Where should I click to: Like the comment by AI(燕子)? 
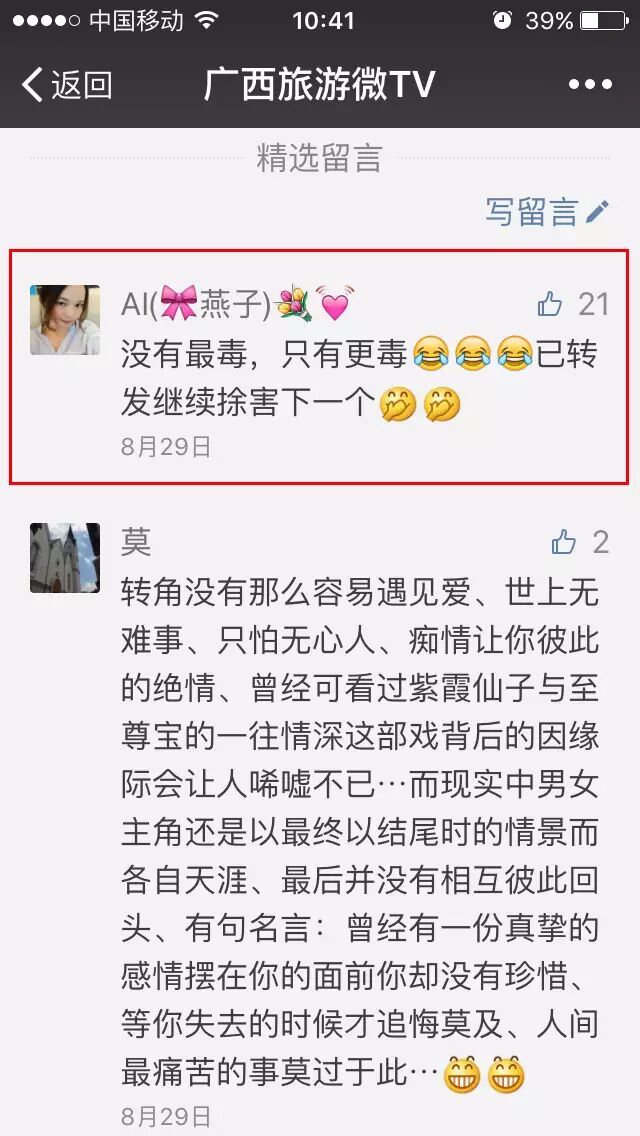tap(550, 304)
